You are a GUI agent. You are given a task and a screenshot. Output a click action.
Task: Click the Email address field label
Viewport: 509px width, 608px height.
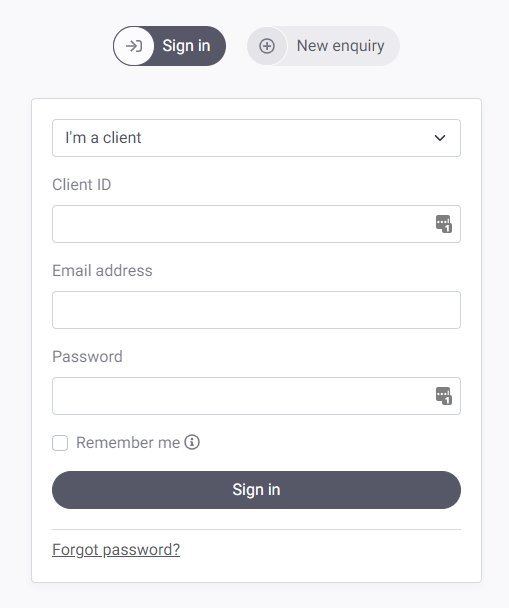[x=102, y=271]
